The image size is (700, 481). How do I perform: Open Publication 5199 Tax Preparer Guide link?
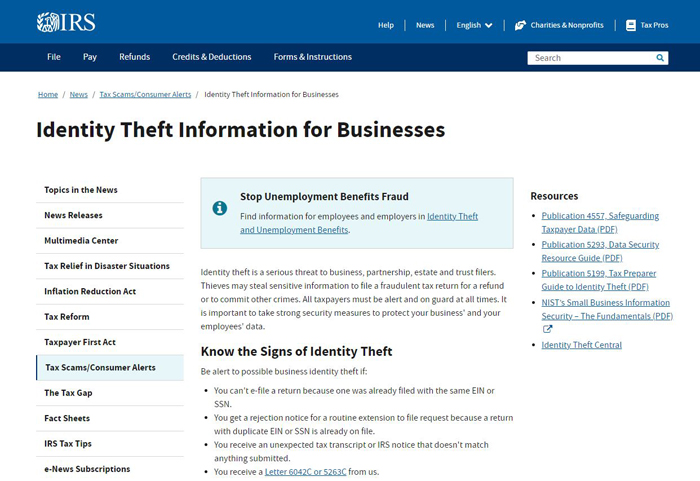tap(599, 280)
